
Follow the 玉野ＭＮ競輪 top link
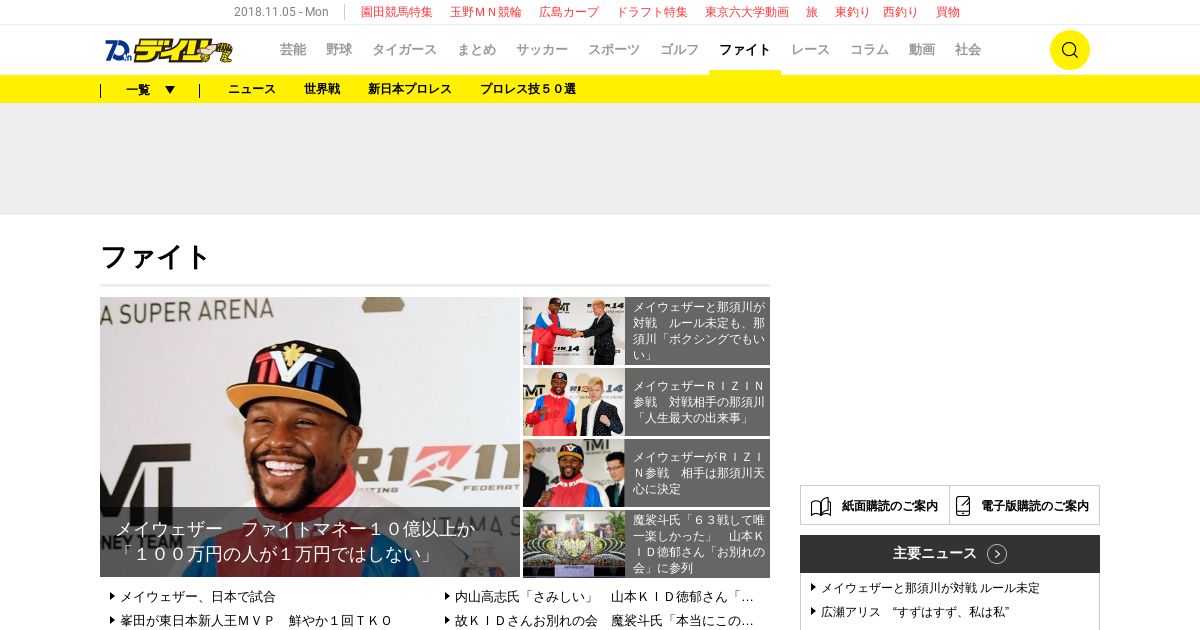click(486, 12)
